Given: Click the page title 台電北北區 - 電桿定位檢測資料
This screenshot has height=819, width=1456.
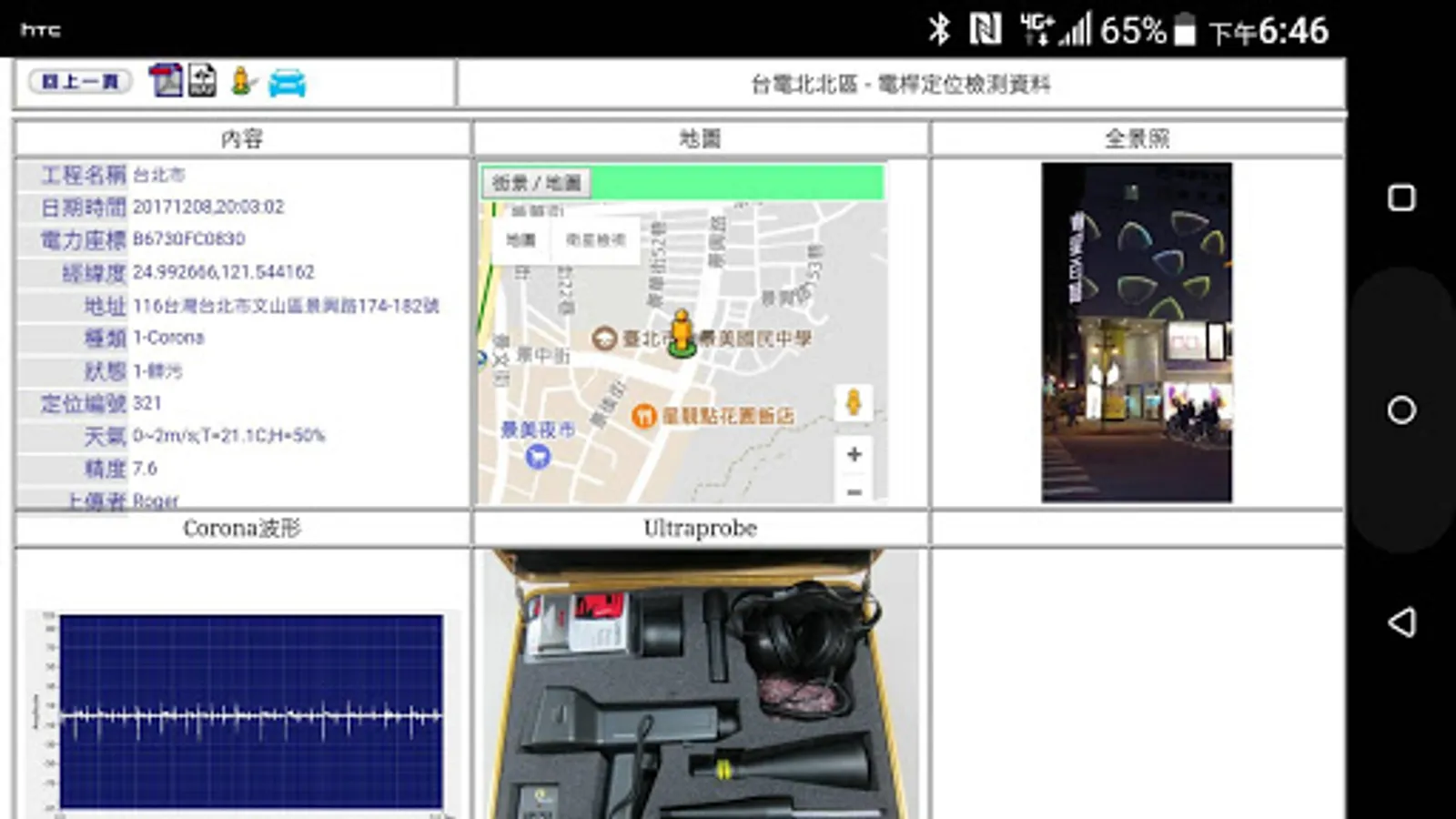Looking at the screenshot, I should click(900, 85).
